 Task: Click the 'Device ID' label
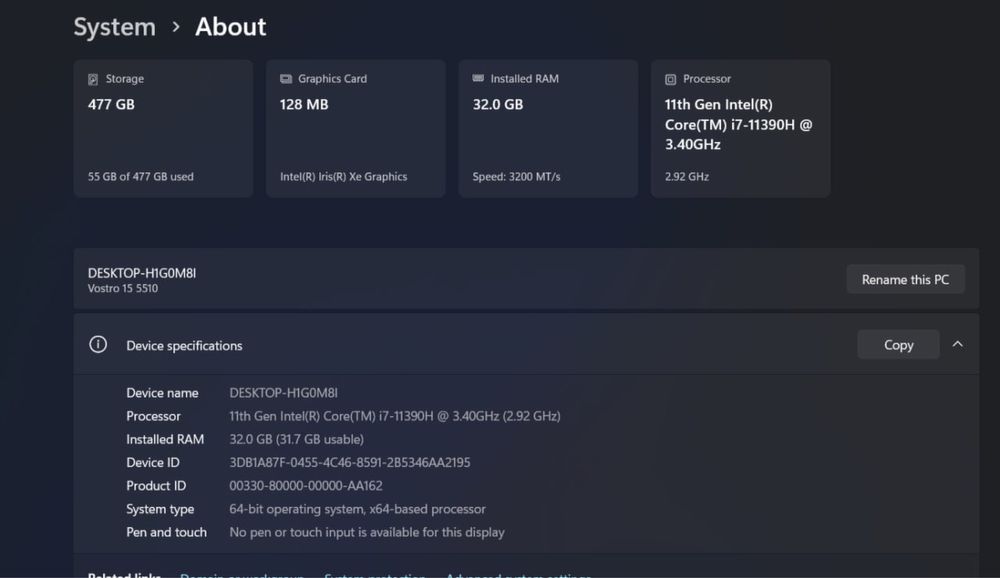[152, 463]
